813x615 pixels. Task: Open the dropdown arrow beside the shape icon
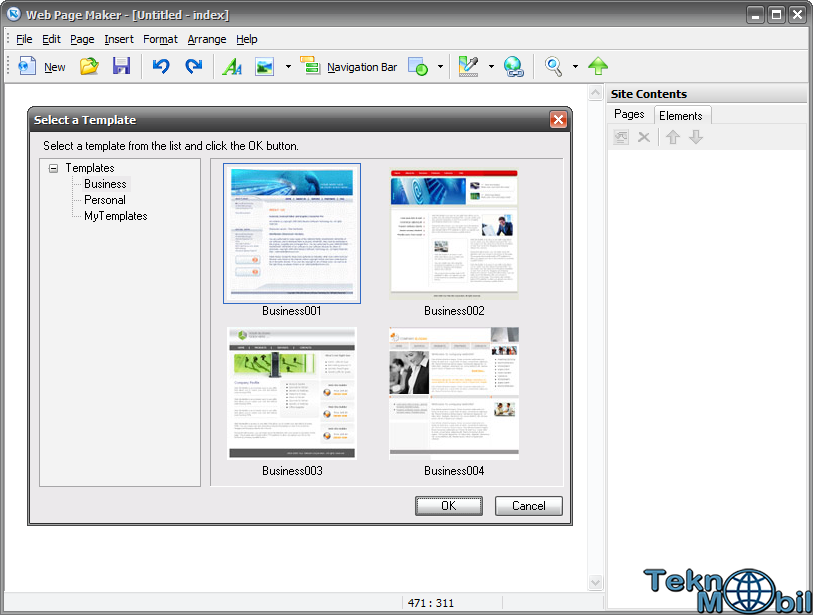click(440, 66)
